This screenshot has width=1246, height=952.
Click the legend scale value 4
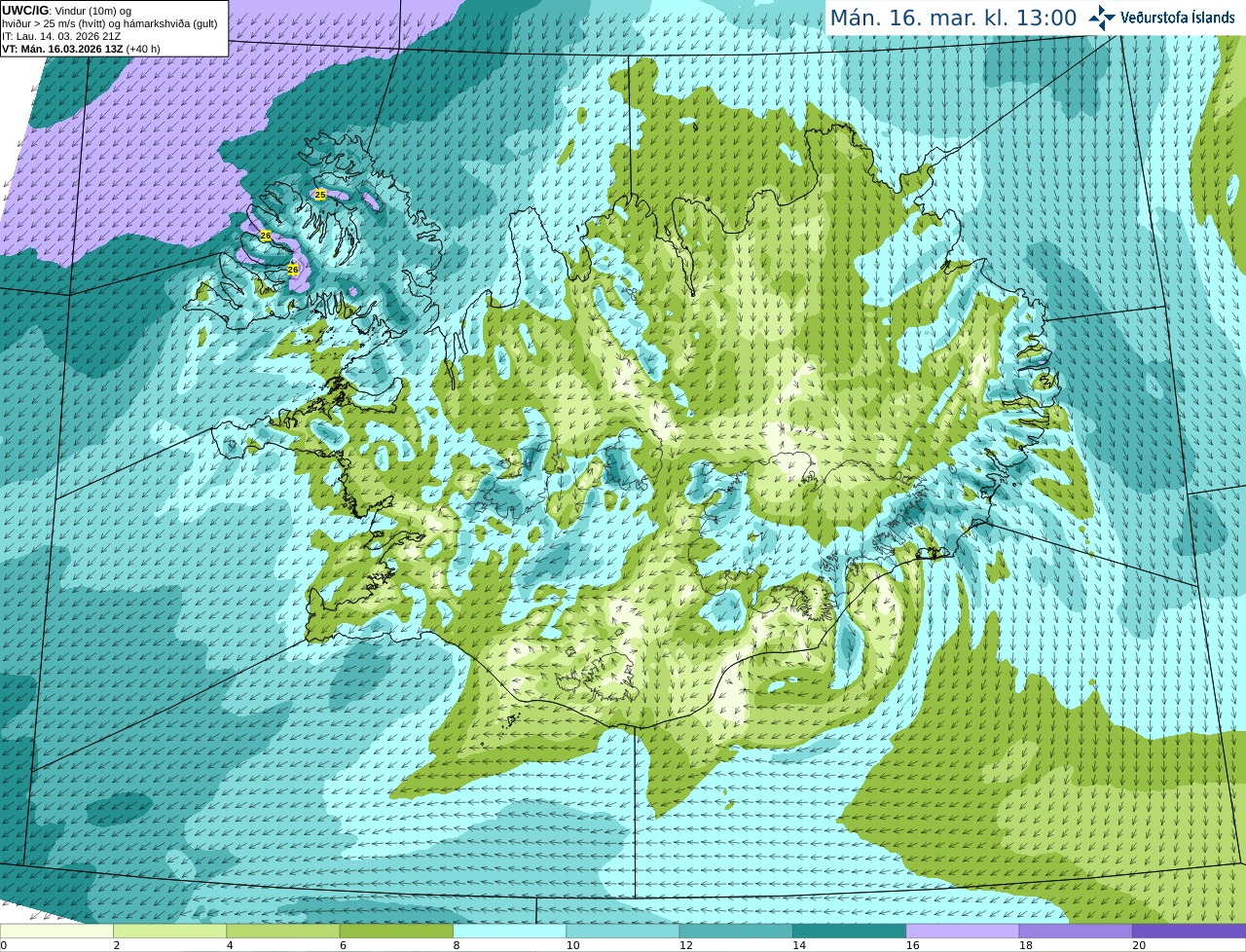(x=230, y=945)
